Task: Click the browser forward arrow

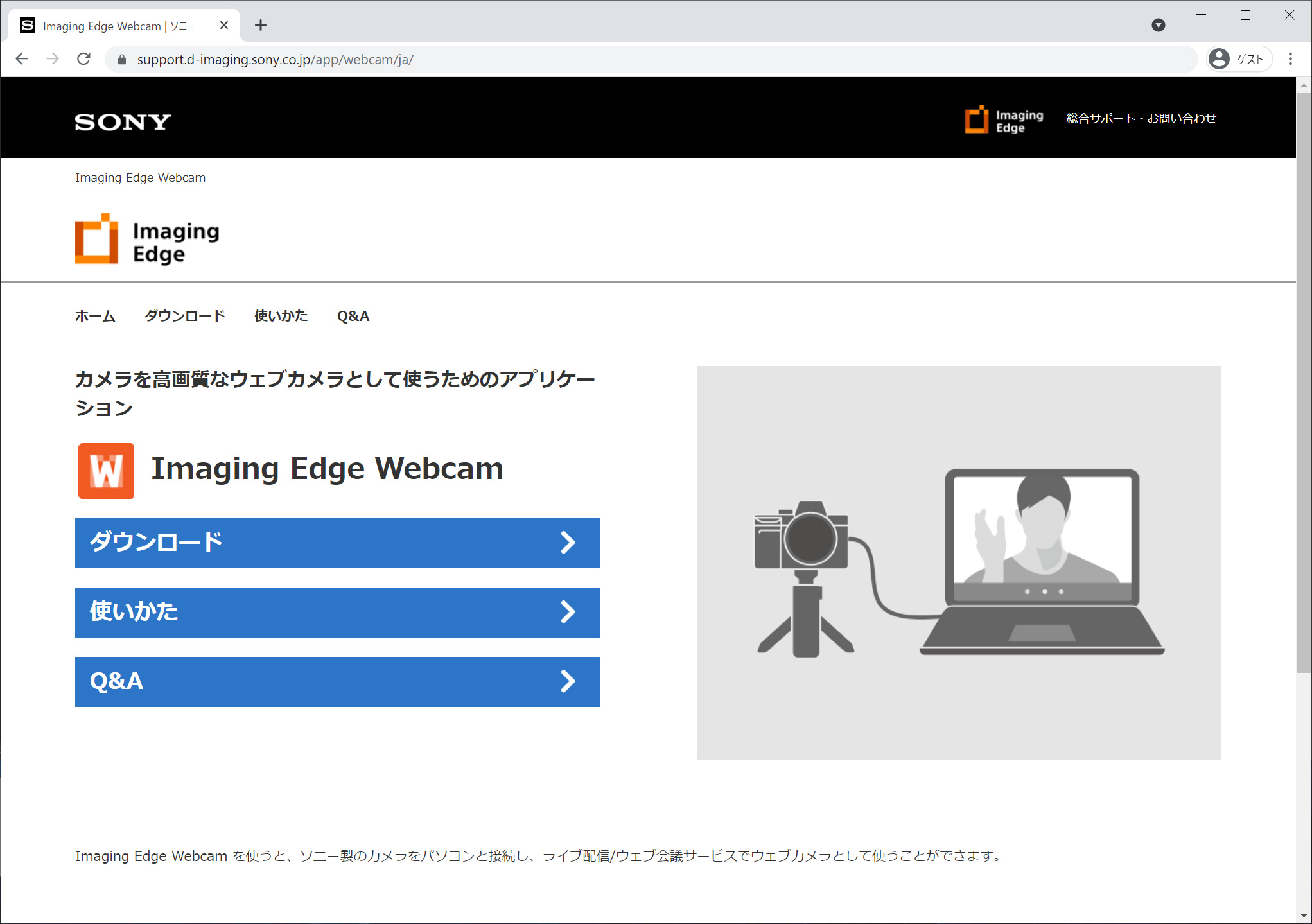Action: click(53, 59)
